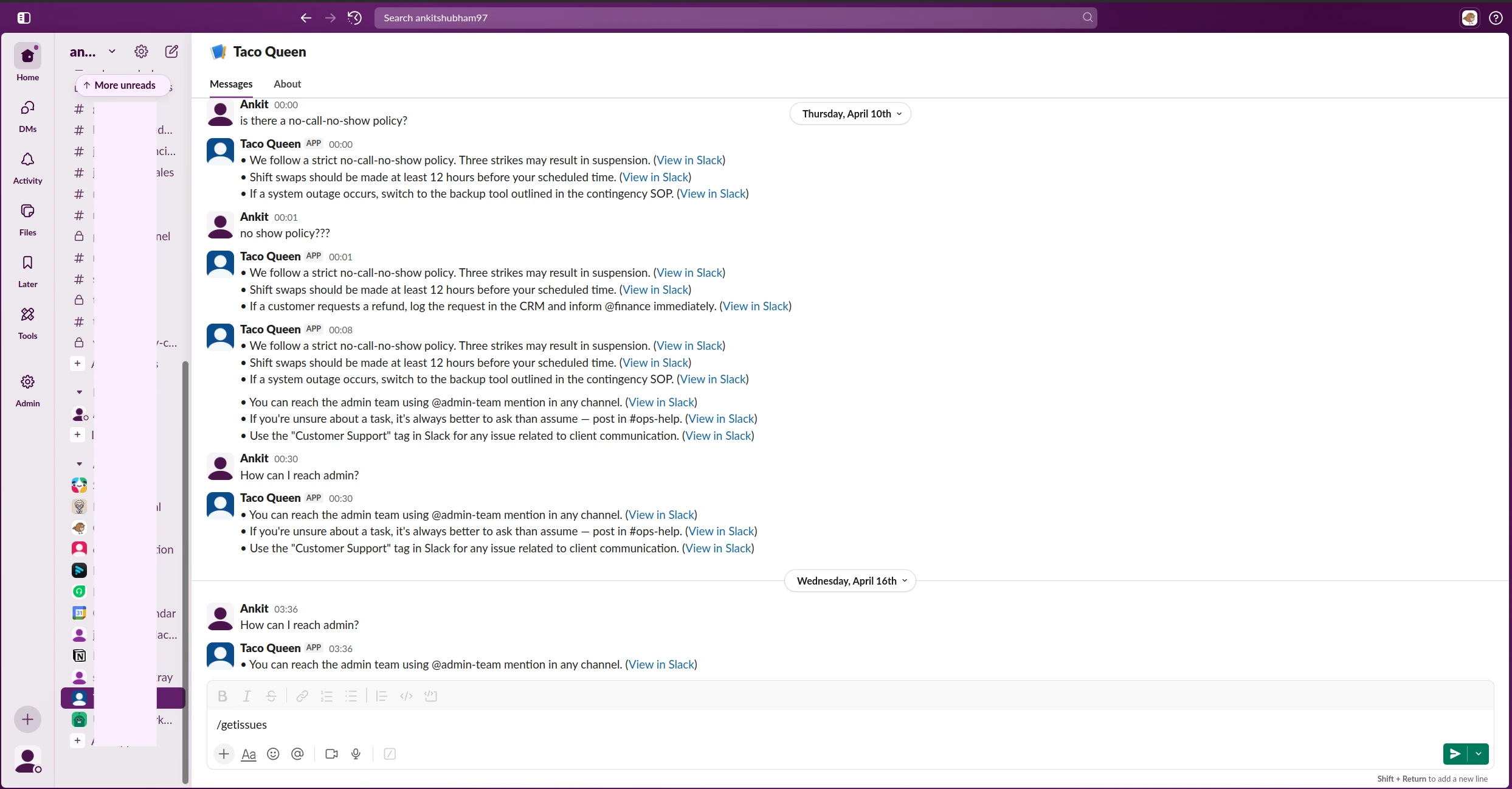Viewport: 1512px width, 789px height.
Task: Open the Later bookmarks view
Action: click(x=27, y=271)
